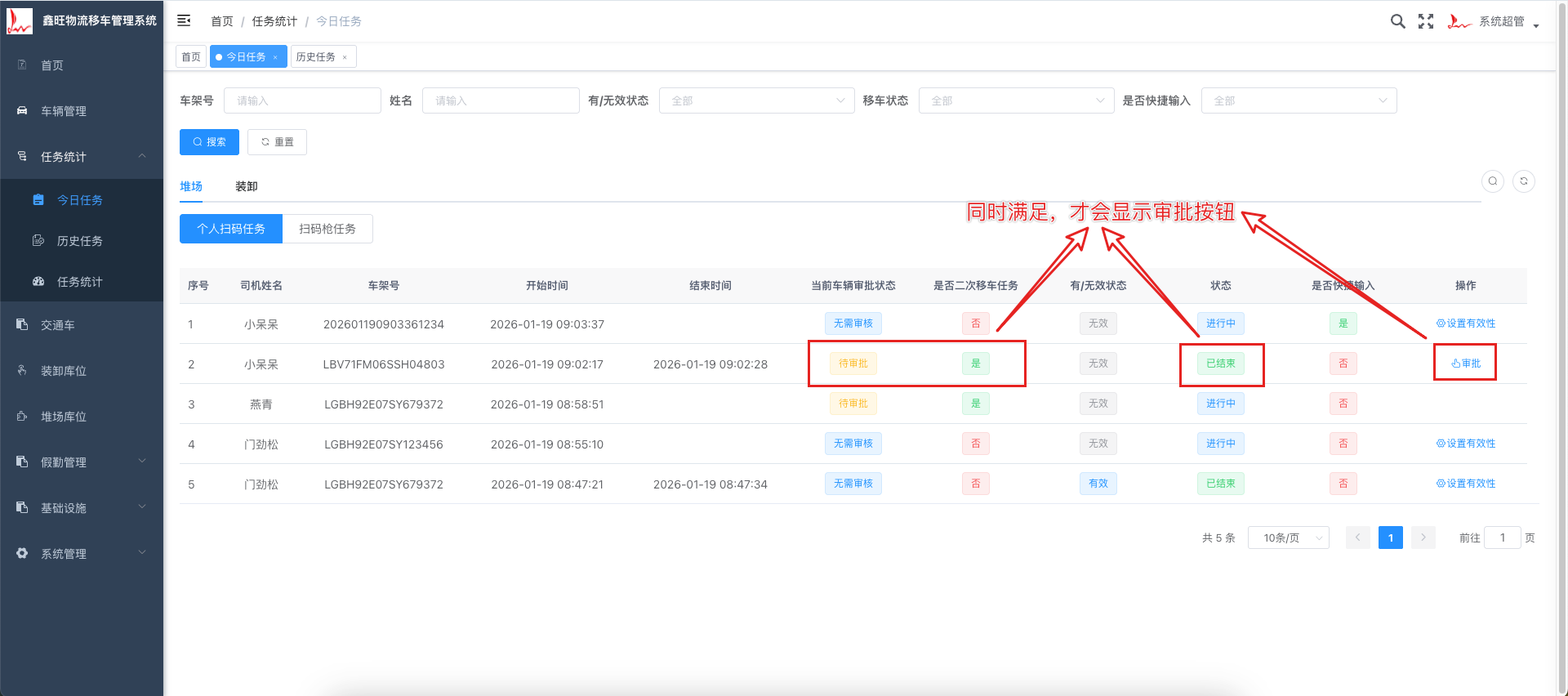Click the 已结束 status tag in row 2
The image size is (1568, 696).
click(1221, 364)
